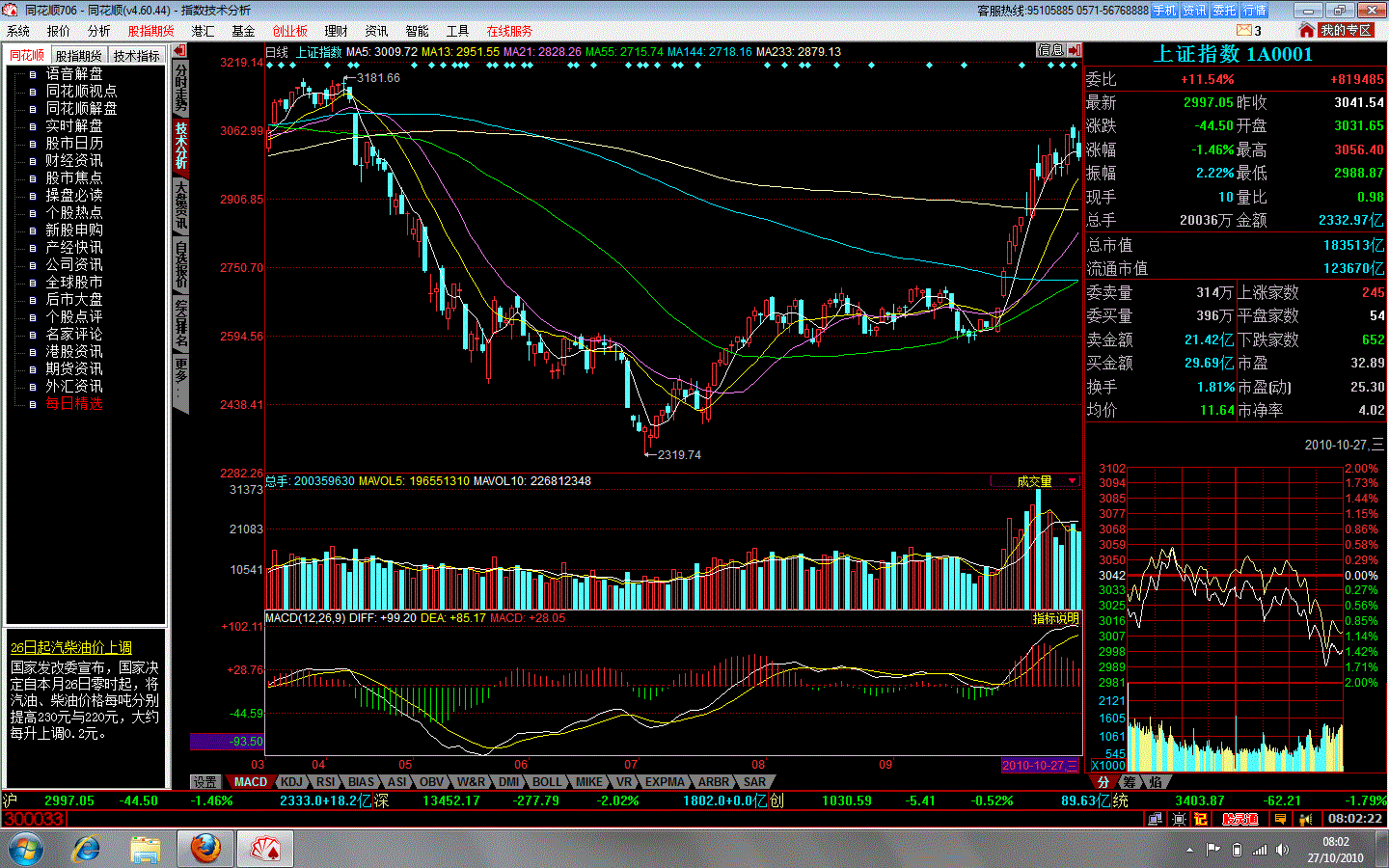Click the 记 notes status icon
Viewport: 1389px width, 868px height.
[x=1201, y=819]
